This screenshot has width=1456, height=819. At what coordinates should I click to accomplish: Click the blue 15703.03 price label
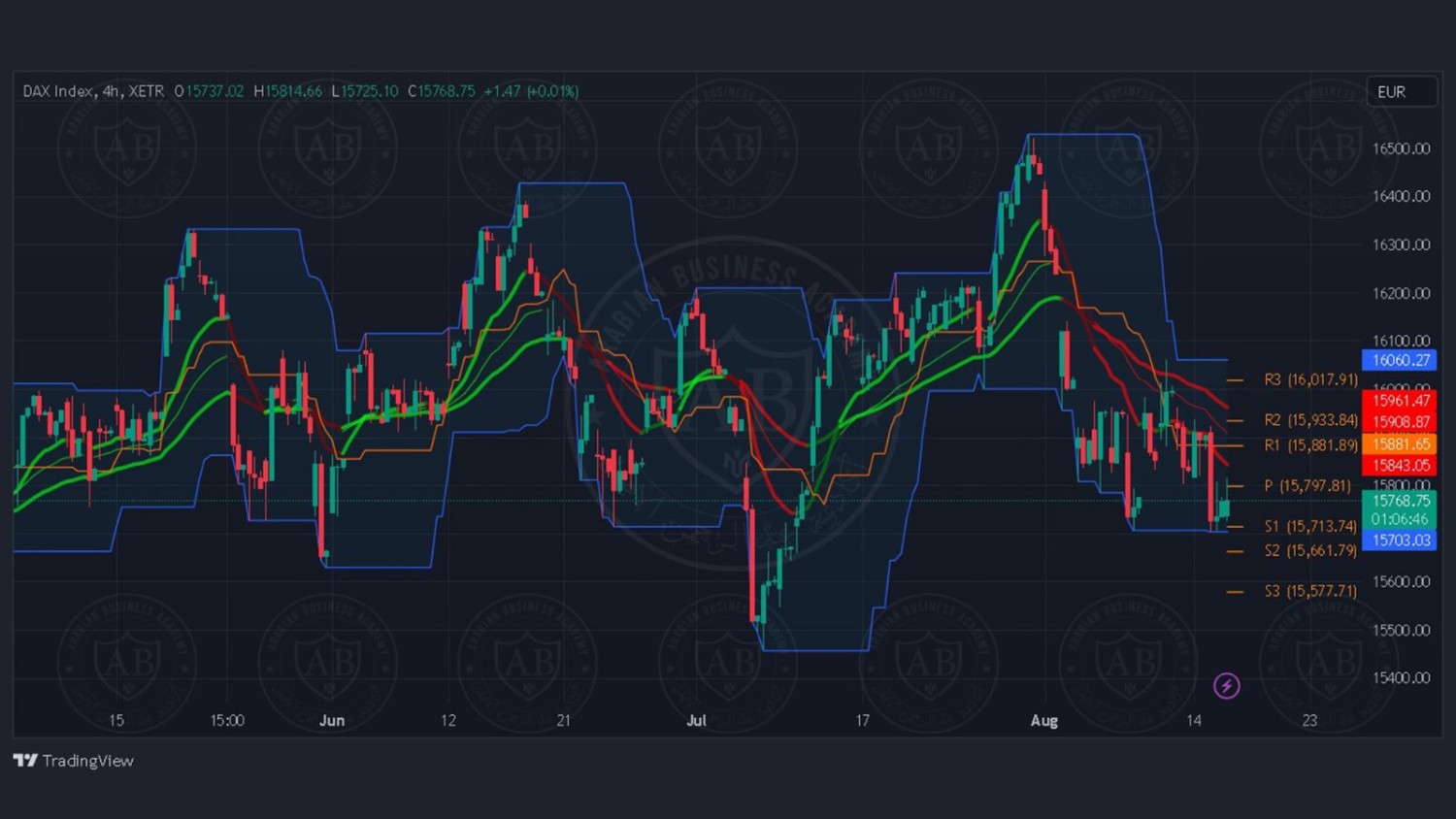(1399, 541)
